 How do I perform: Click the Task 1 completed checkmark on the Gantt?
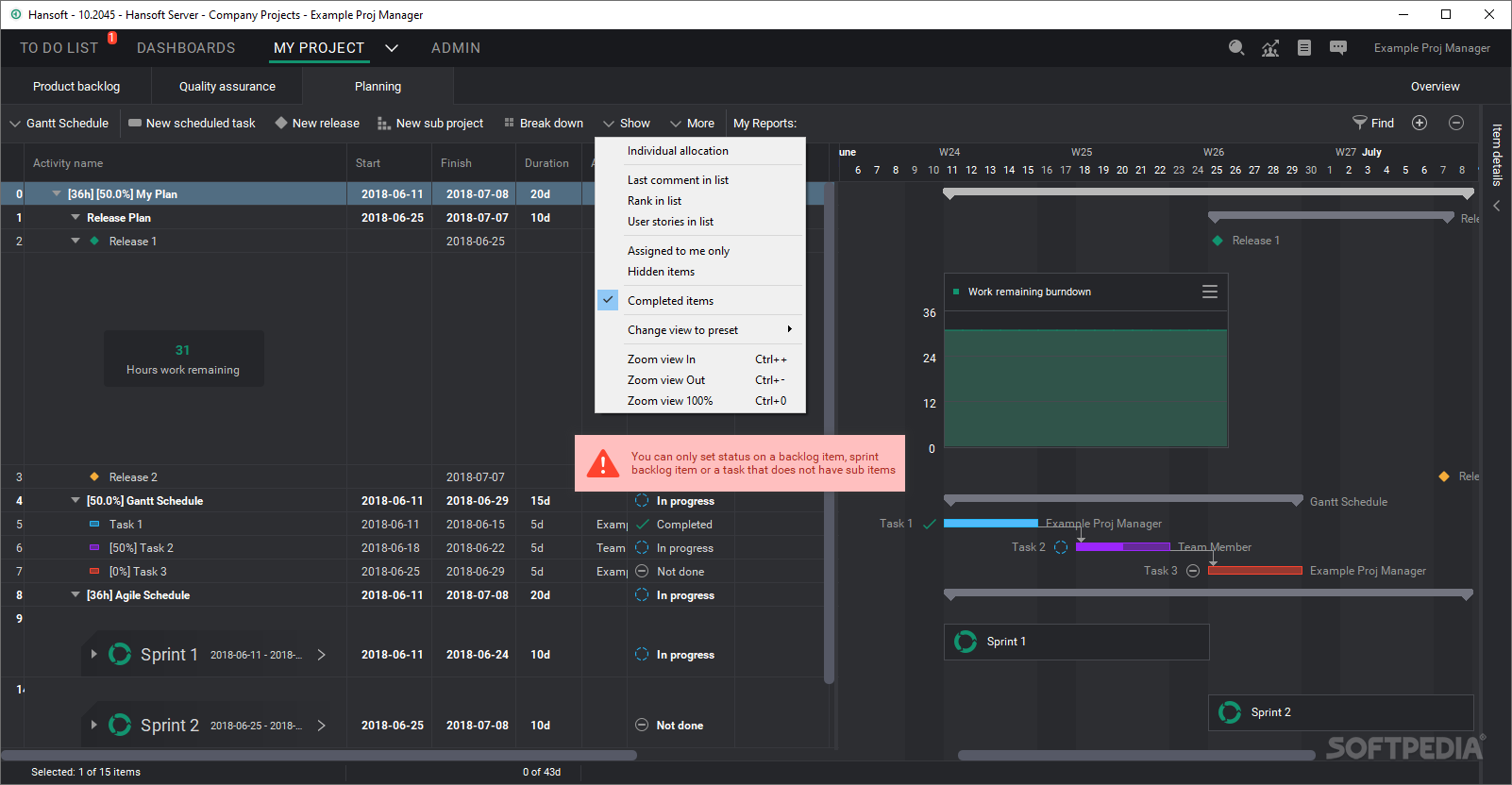point(930,524)
